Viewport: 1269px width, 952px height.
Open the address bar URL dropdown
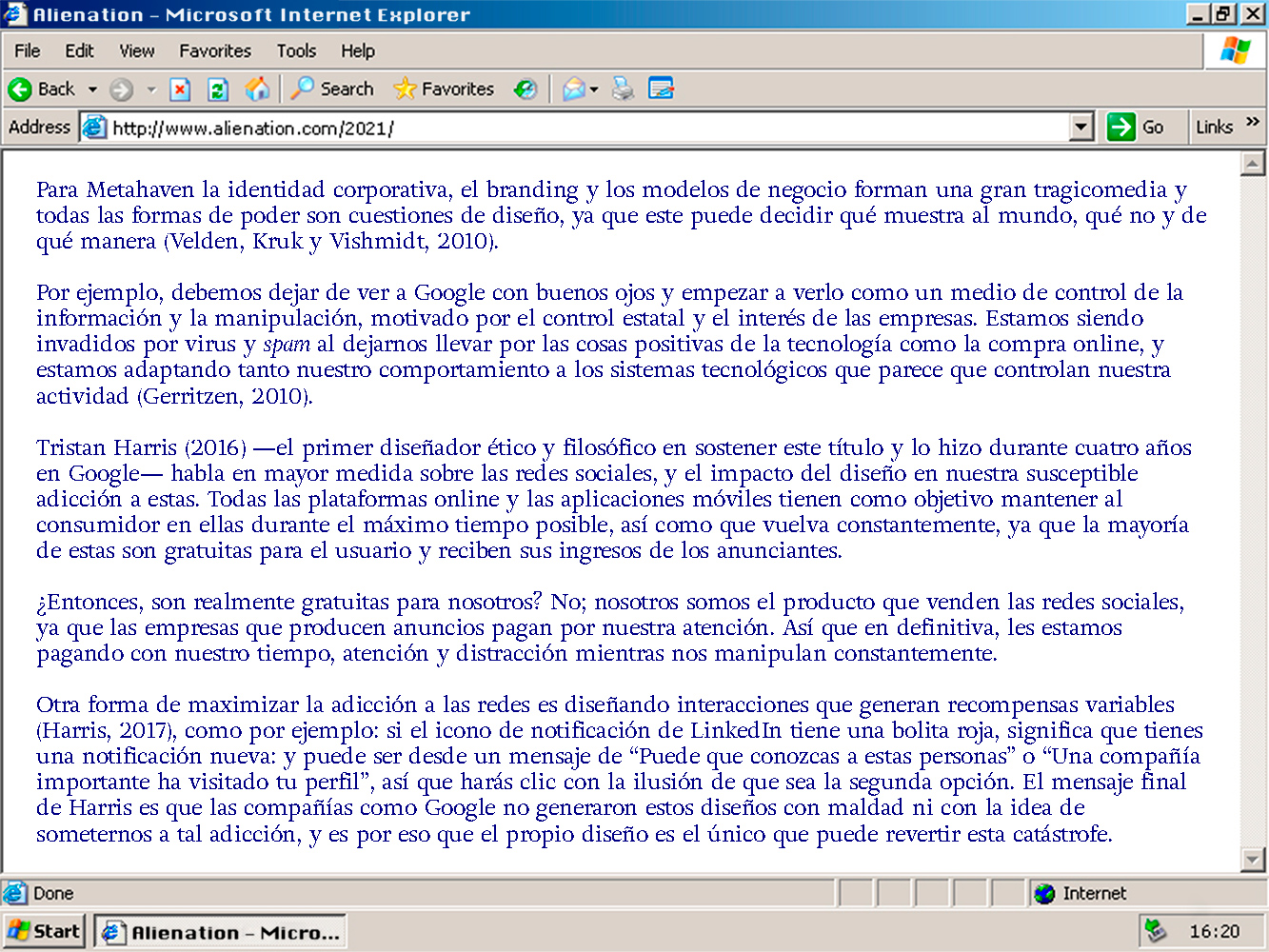pos(1081,128)
